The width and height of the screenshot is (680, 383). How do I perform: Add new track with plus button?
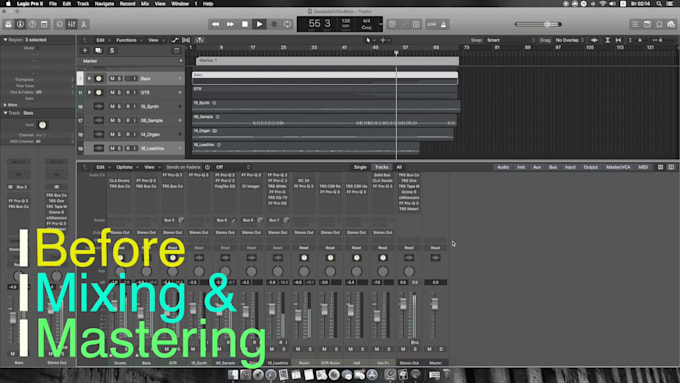pyautogui.click(x=85, y=50)
